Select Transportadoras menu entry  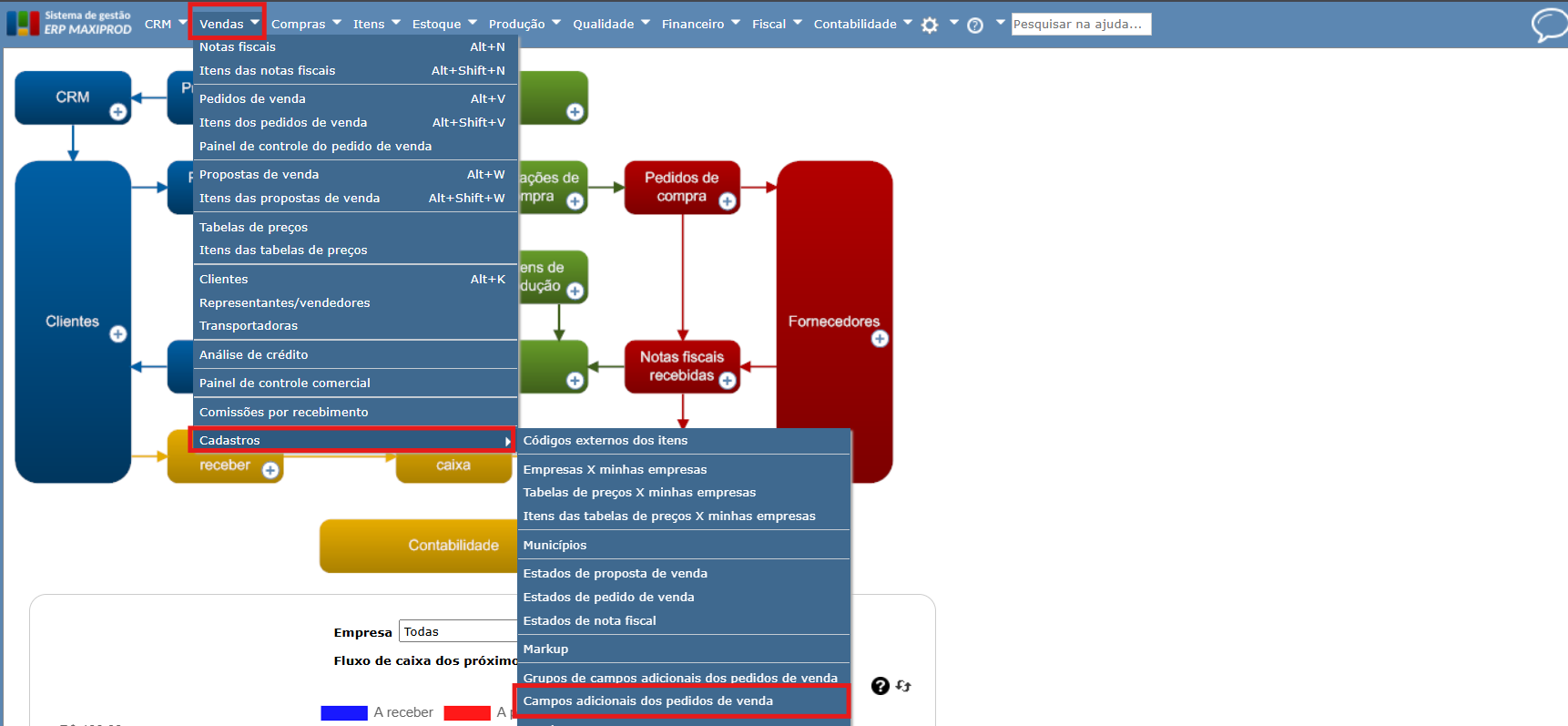pyautogui.click(x=355, y=325)
